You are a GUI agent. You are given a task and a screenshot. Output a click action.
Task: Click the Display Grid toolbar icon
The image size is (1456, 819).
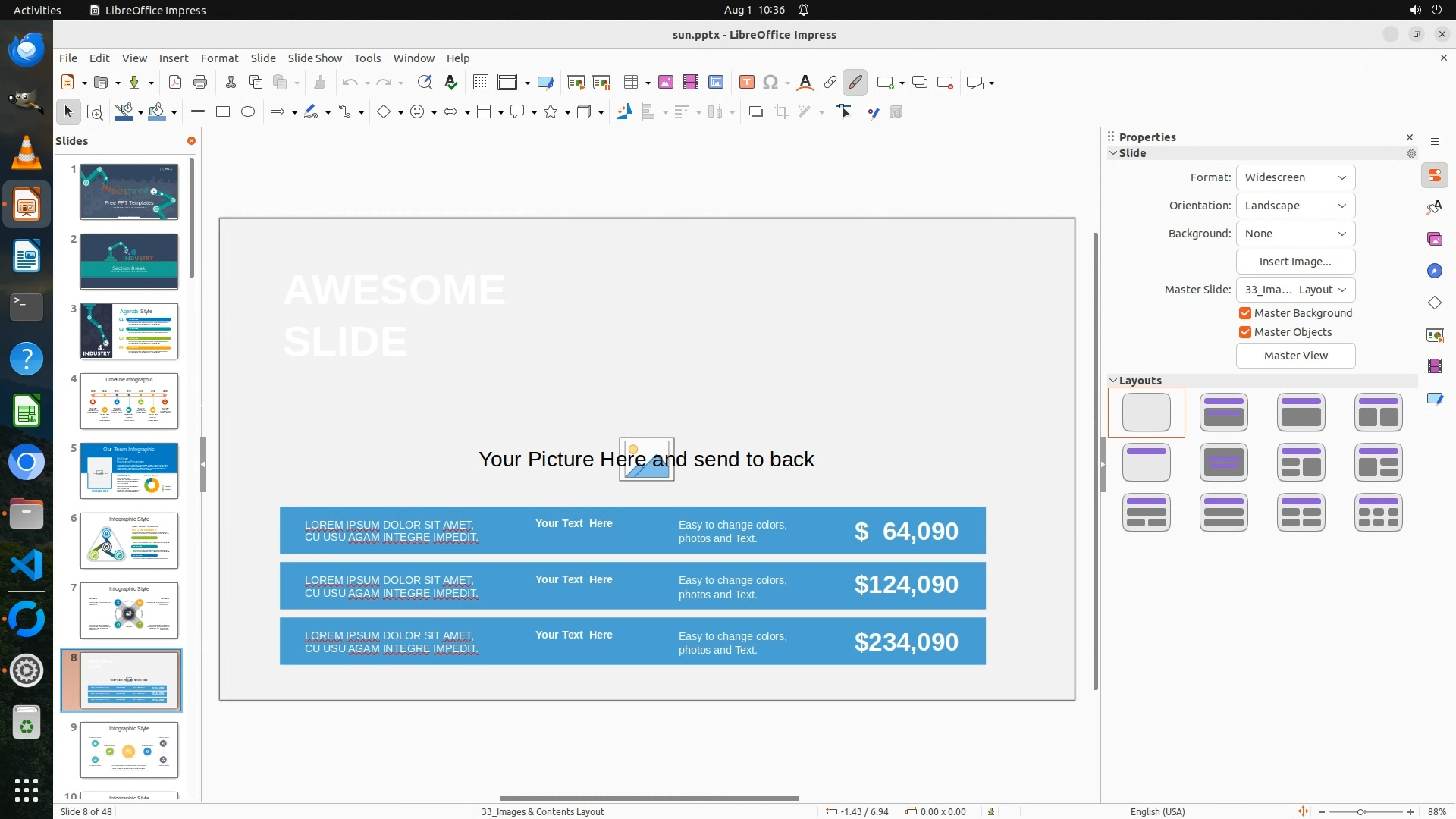(480, 83)
